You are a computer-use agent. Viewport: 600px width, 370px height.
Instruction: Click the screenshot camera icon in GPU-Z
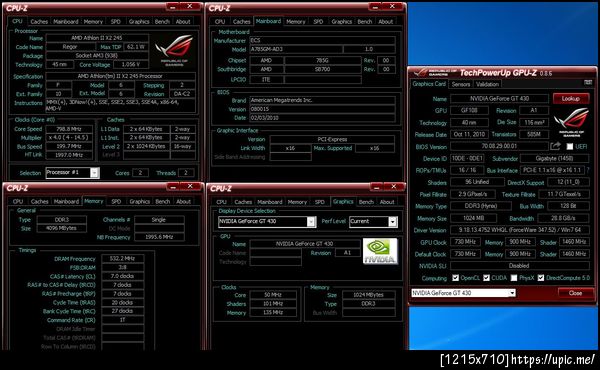pyautogui.click(x=588, y=83)
